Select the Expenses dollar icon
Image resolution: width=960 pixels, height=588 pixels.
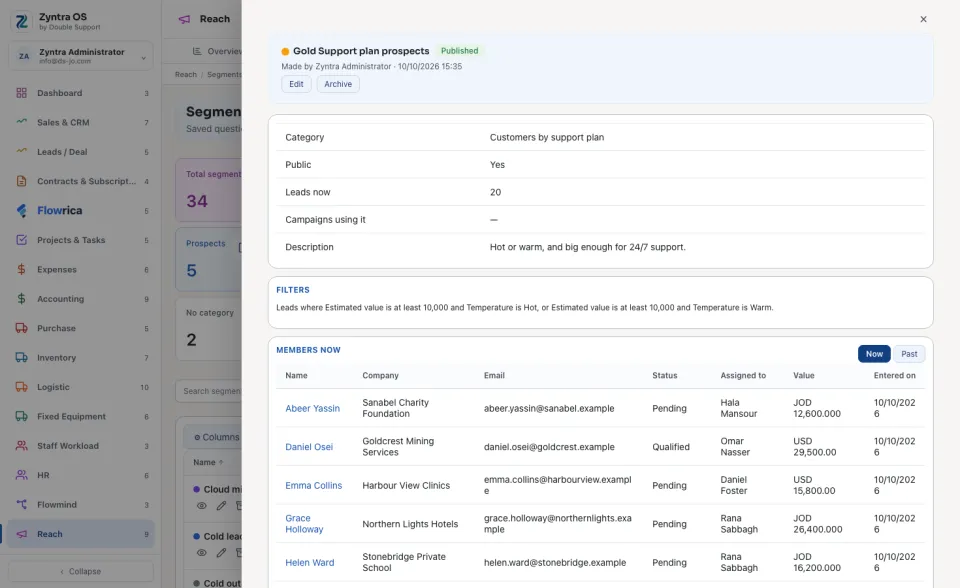pyautogui.click(x=21, y=269)
